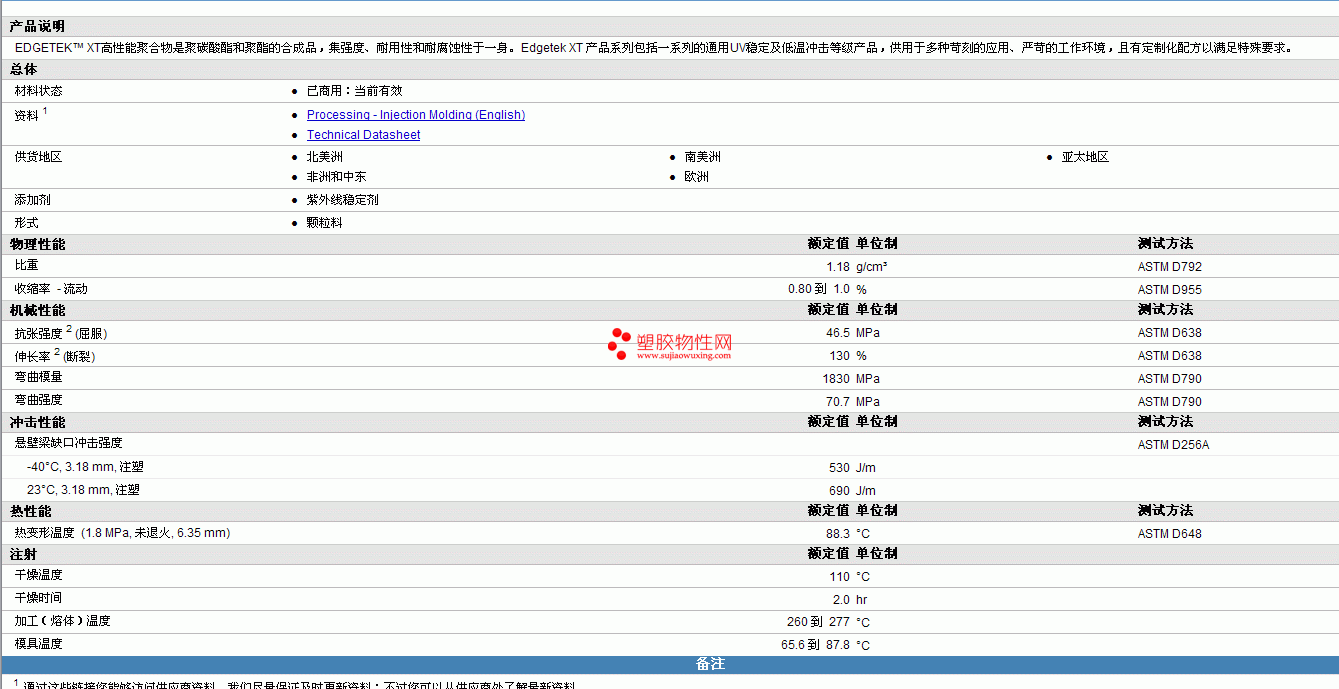This screenshot has height=689, width=1339.
Task: Click ASTM D638 in the 抗张强度 row
Action: (x=1170, y=333)
